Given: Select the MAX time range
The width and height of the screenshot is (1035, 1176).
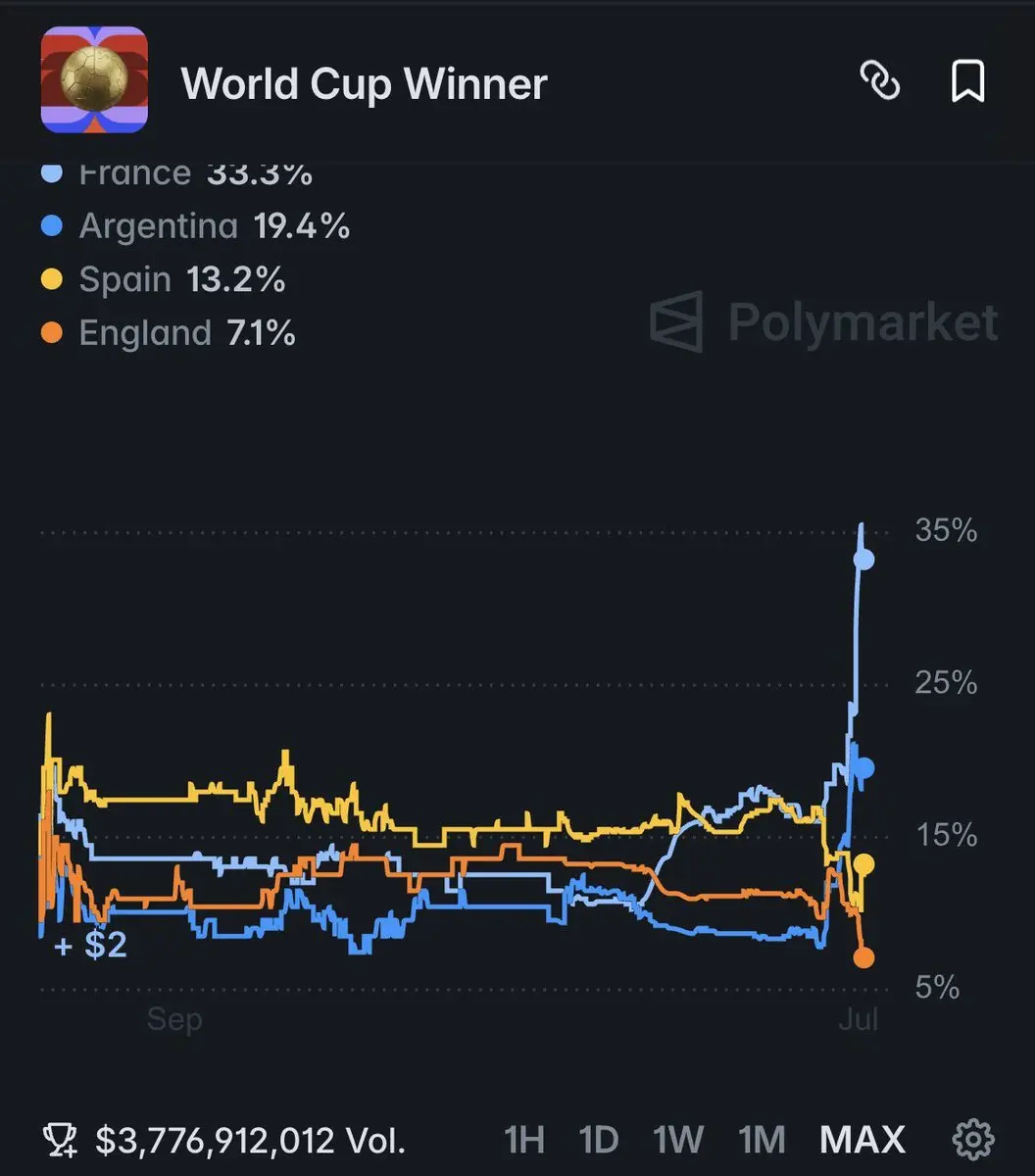Looking at the screenshot, I should (862, 1140).
